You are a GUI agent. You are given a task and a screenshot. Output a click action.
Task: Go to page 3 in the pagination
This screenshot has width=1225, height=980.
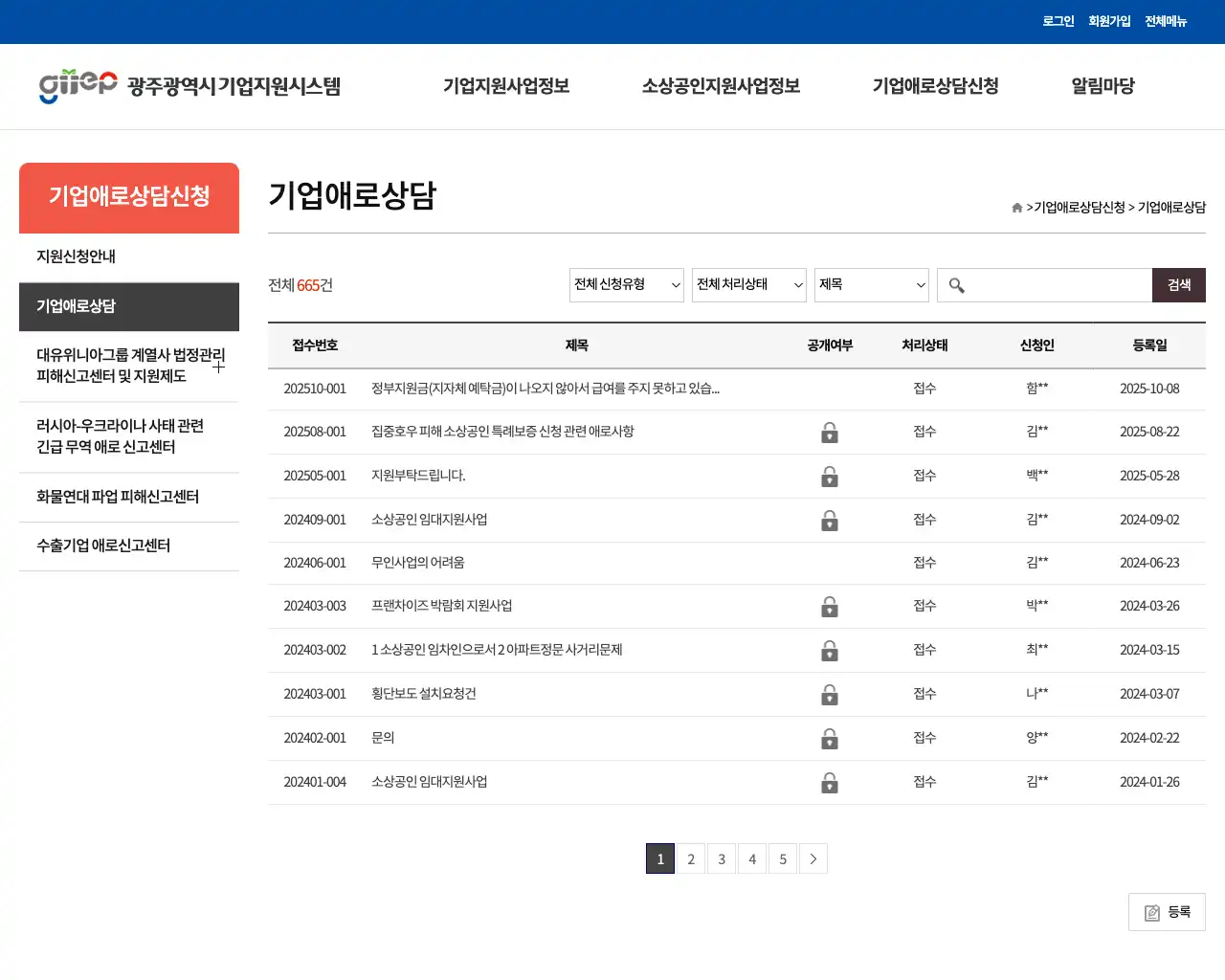coord(721,858)
